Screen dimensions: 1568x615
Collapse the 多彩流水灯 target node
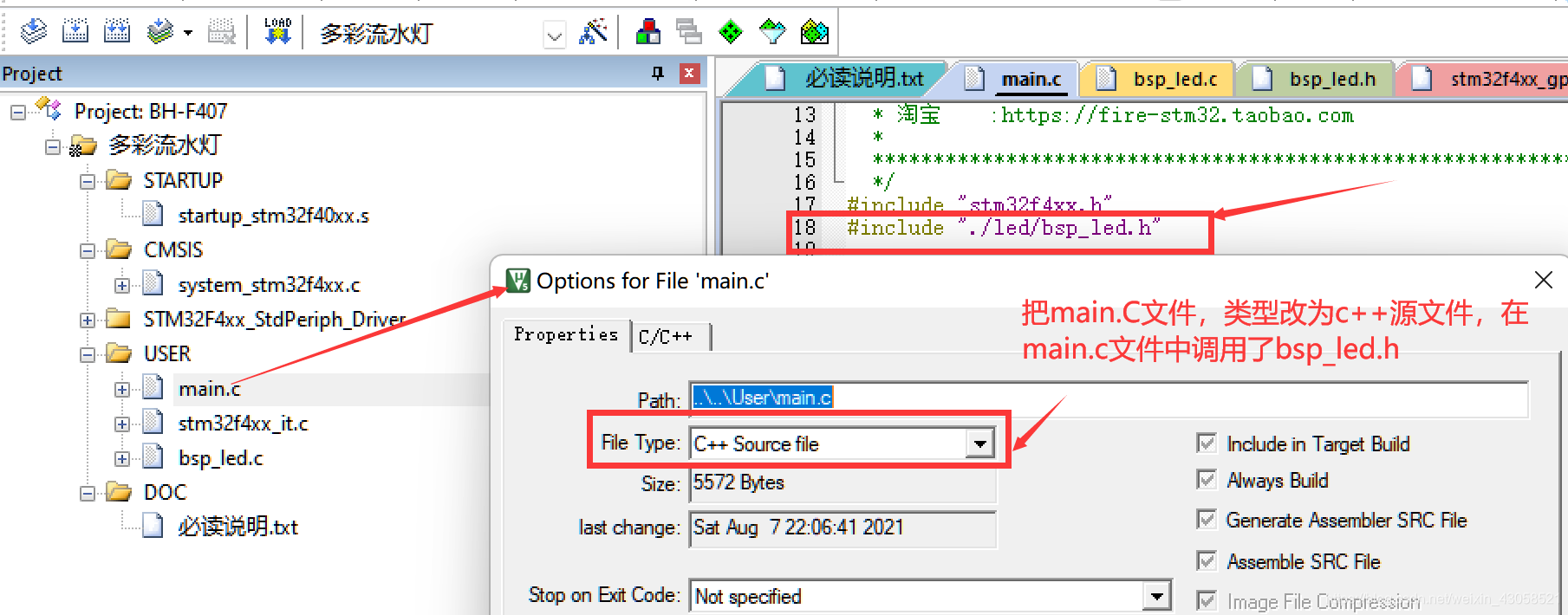53,146
